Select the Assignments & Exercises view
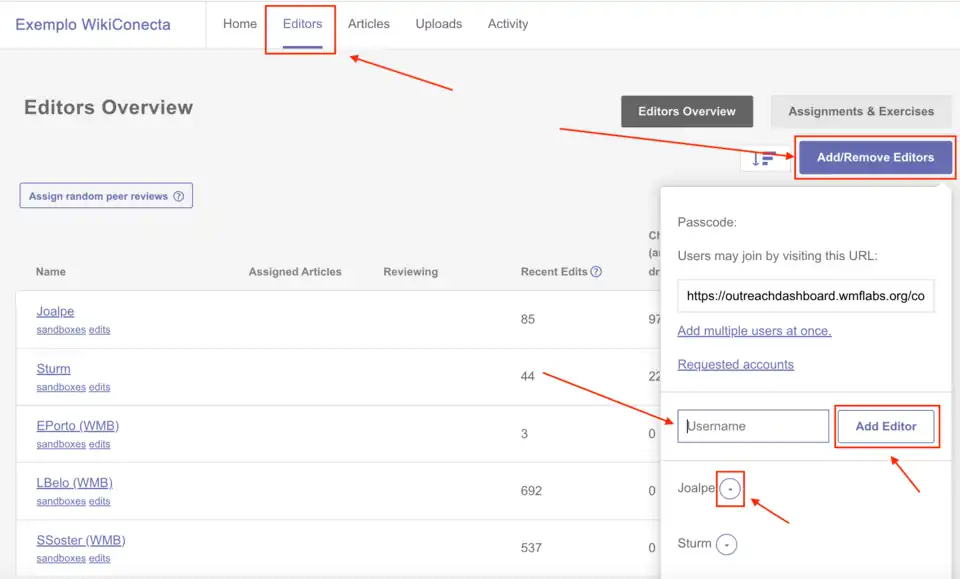Viewport: 960px width, 579px height. (x=861, y=112)
